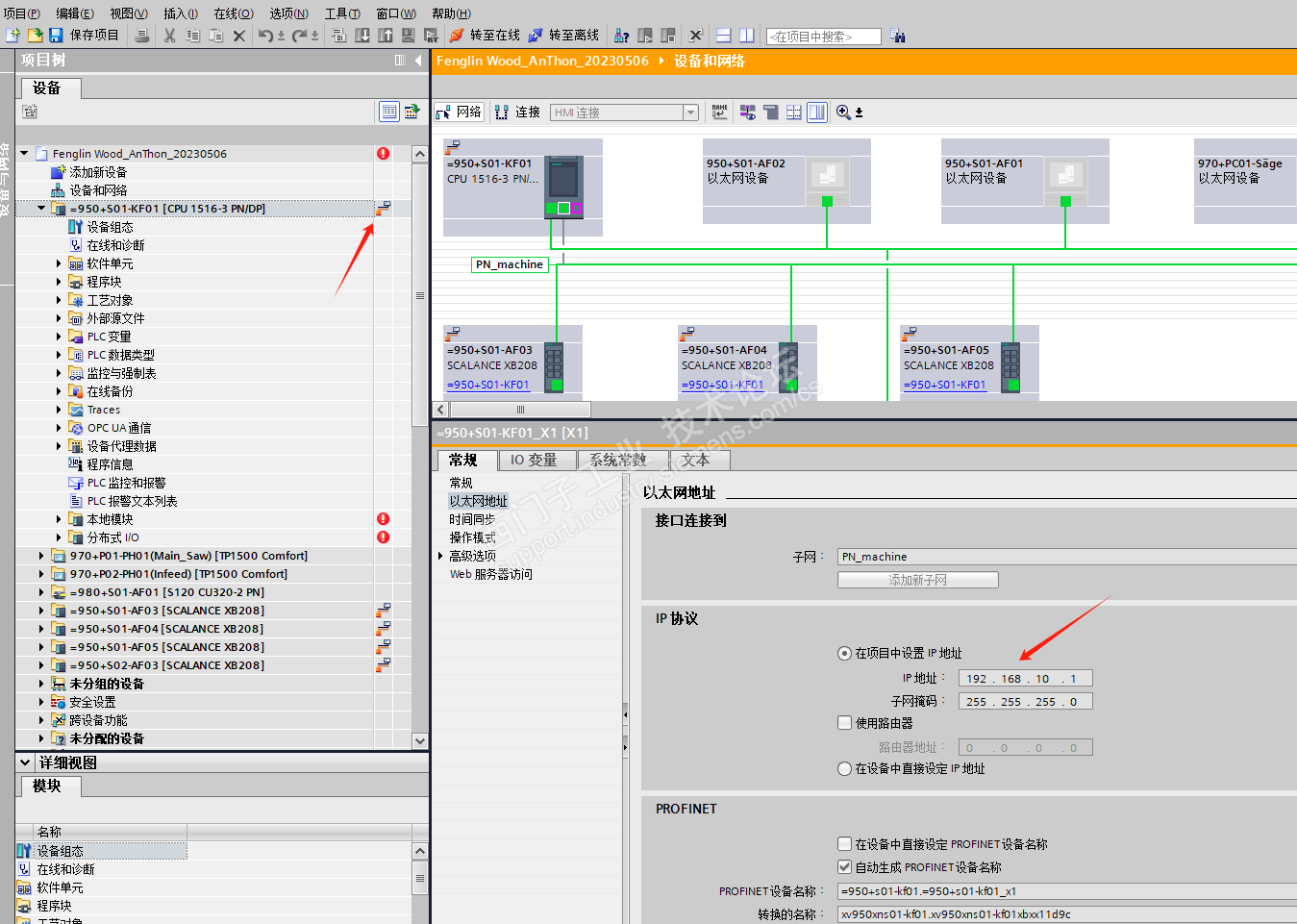Click 转至在线 go online button

click(x=486, y=36)
